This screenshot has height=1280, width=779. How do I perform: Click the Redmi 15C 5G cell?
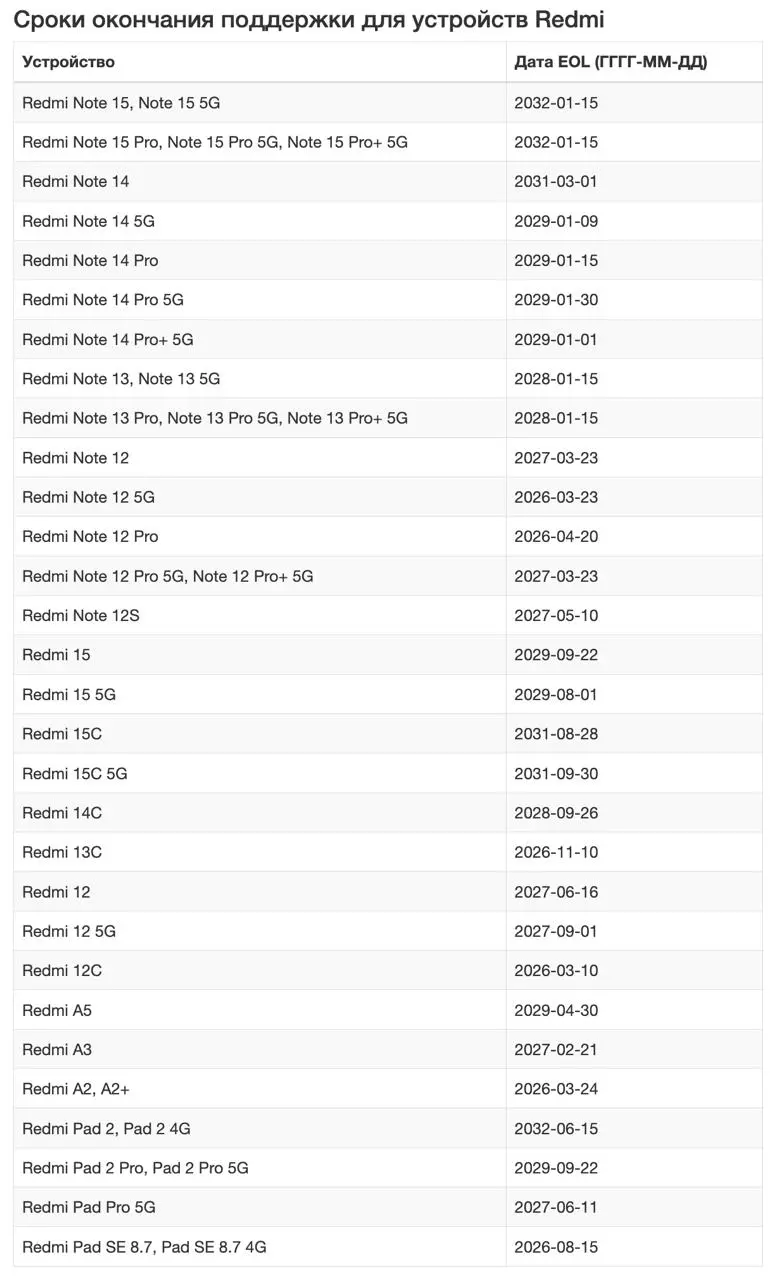pyautogui.click(x=260, y=773)
